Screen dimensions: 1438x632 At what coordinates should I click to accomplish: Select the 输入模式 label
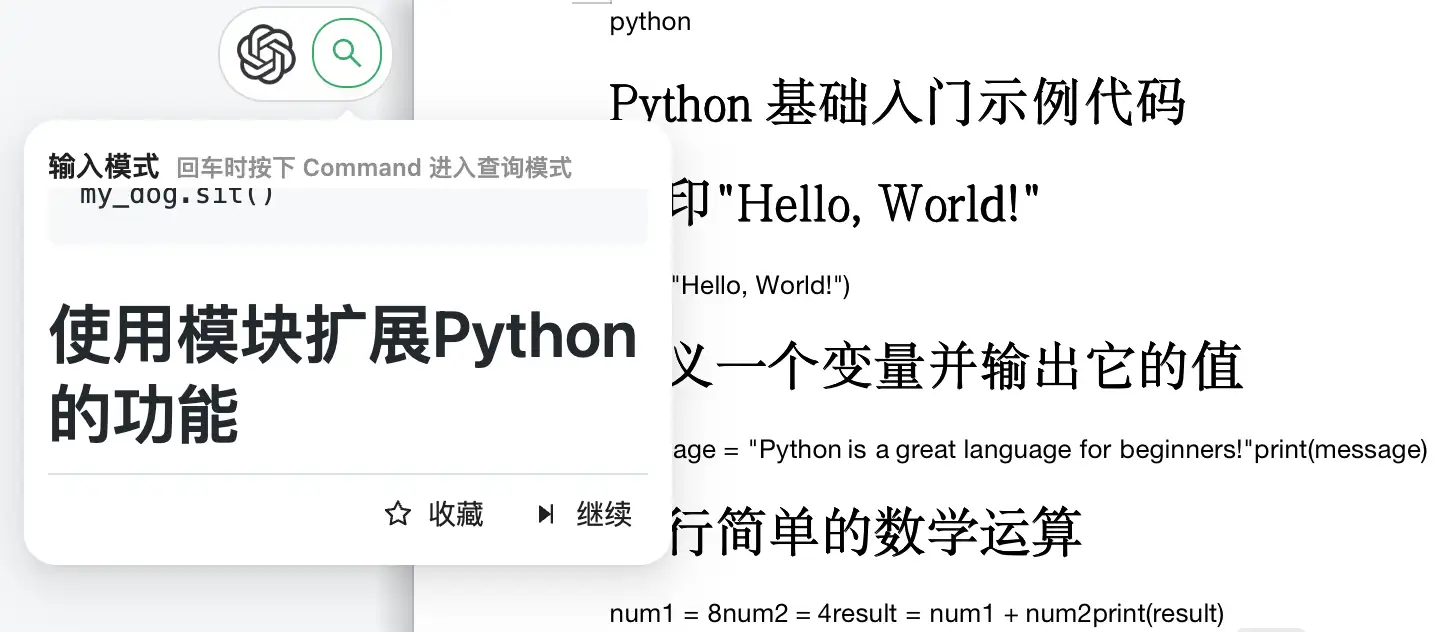click(x=104, y=166)
